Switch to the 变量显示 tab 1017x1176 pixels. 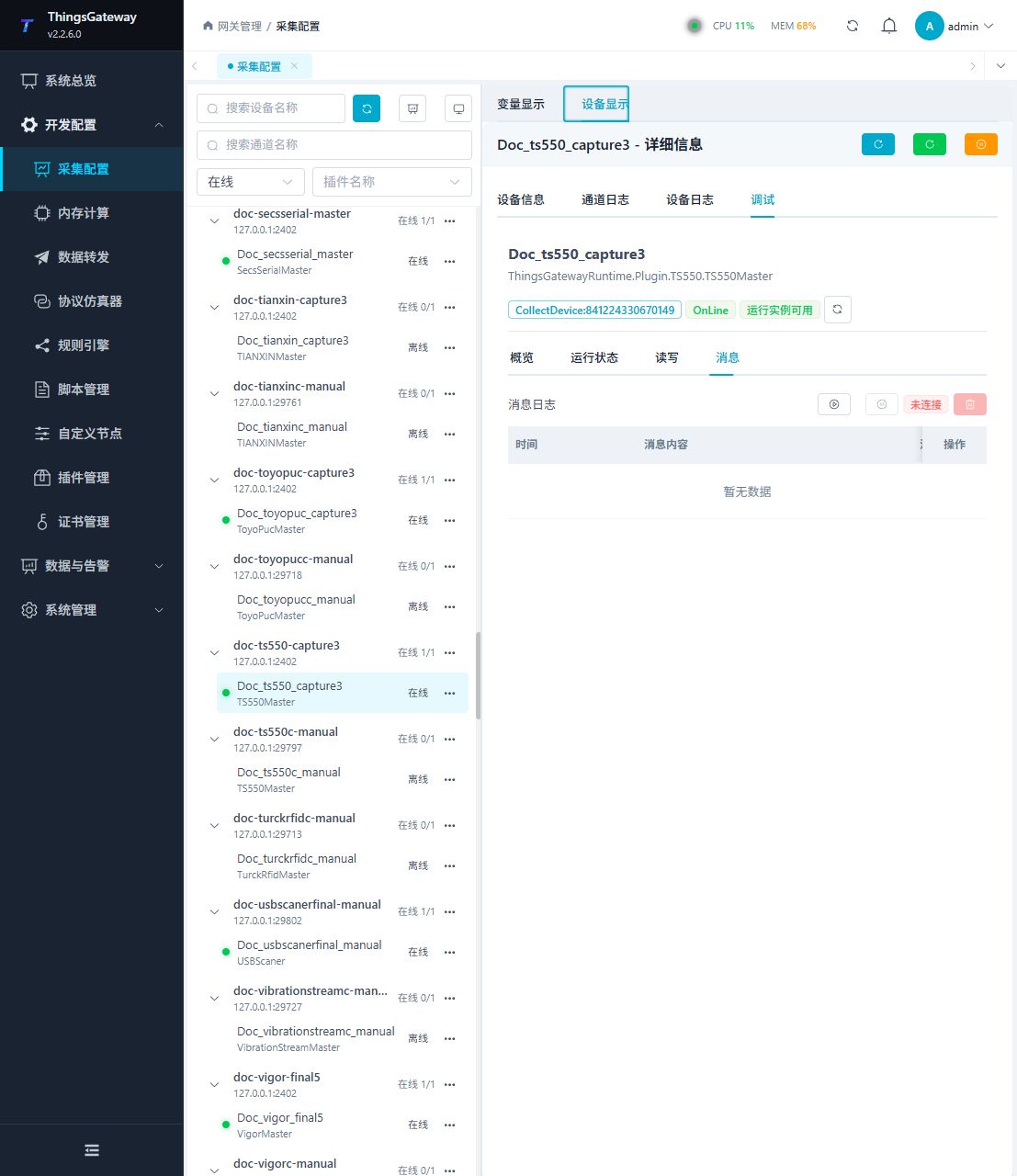pyautogui.click(x=521, y=104)
